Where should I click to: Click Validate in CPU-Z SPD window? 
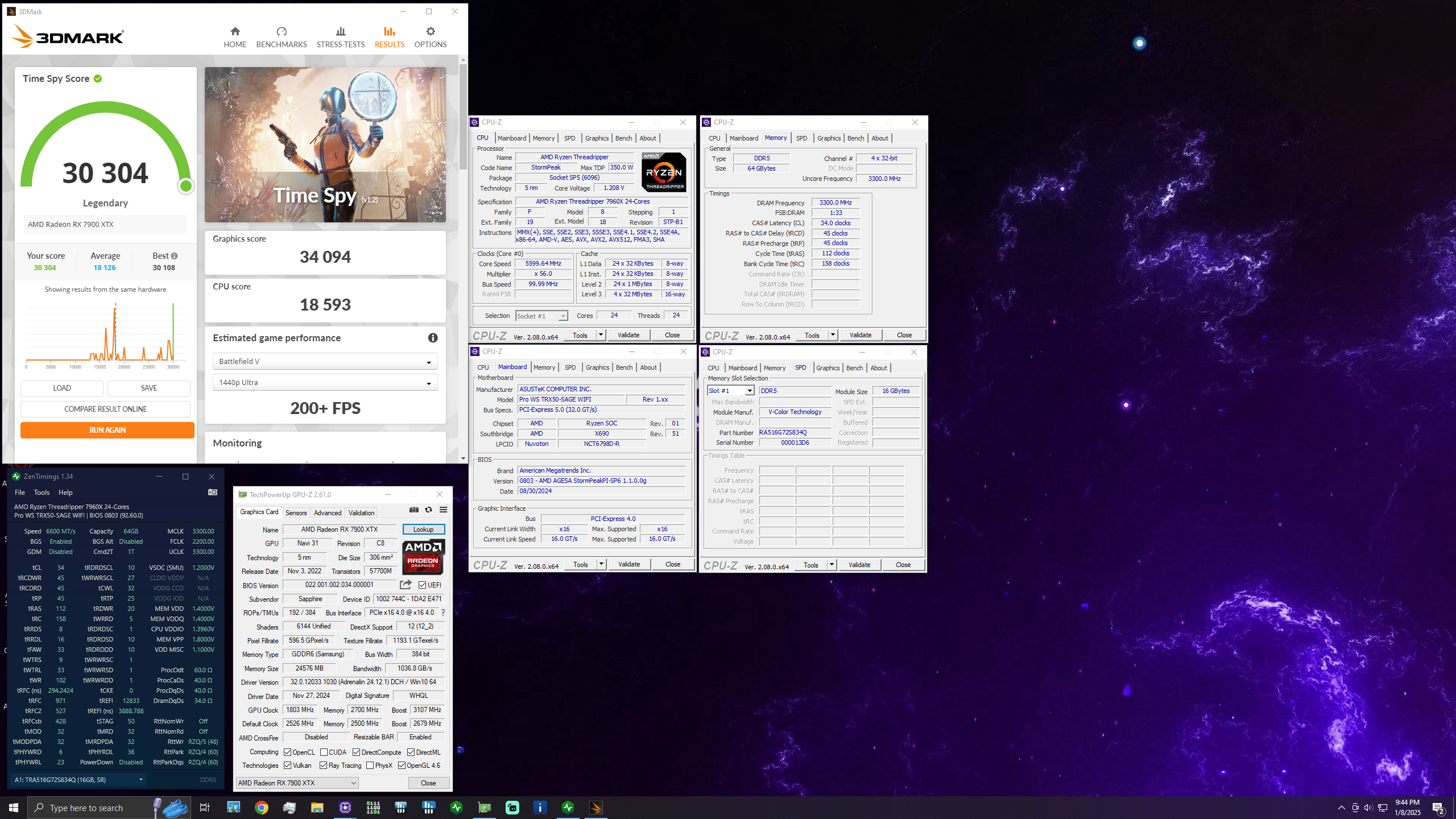[859, 565]
